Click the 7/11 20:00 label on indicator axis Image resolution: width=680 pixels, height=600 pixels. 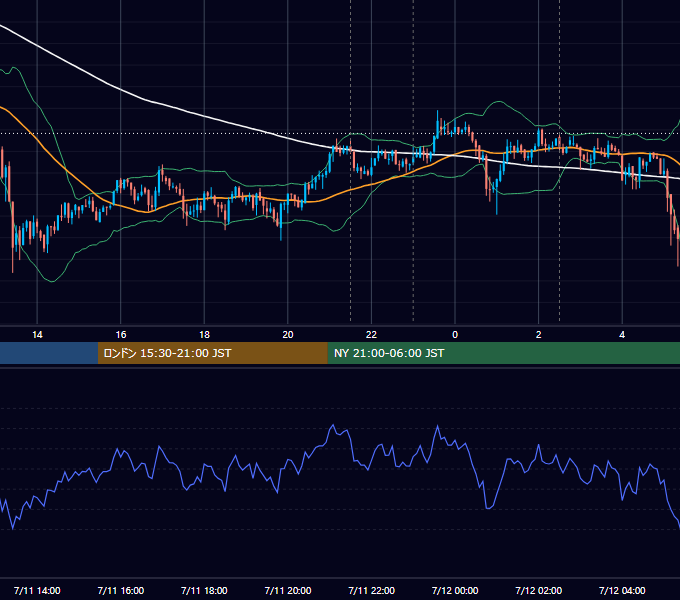288,590
